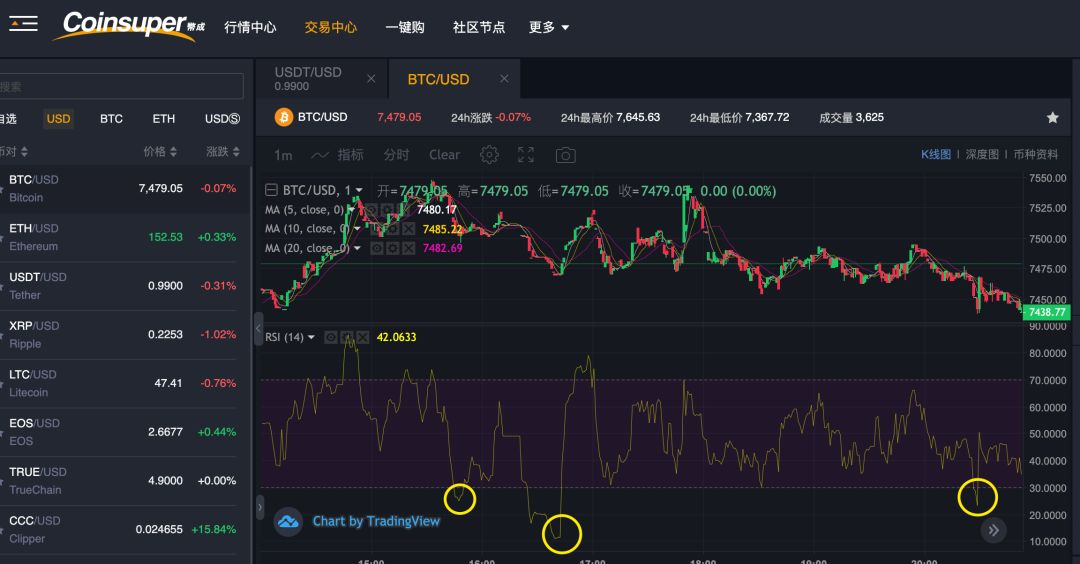Open the 指标 indicators button

tap(338, 155)
